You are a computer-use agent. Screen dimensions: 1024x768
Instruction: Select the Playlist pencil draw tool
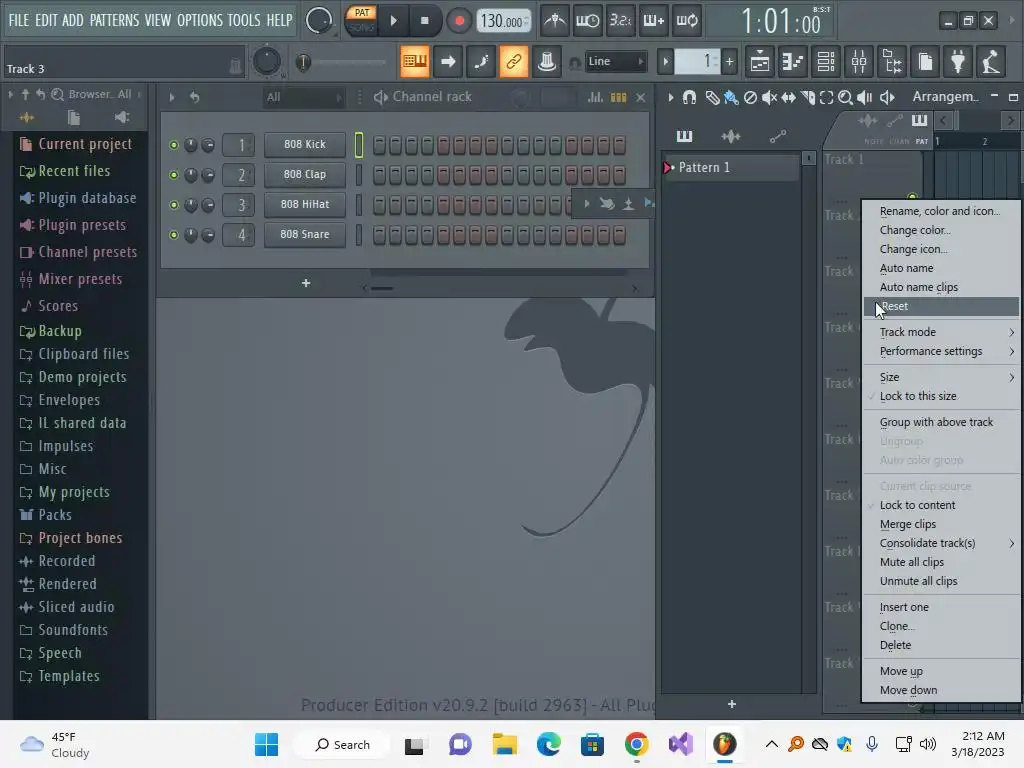tap(712, 98)
